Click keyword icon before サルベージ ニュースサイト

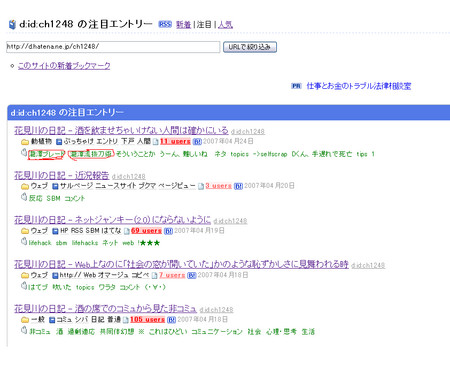coord(55,186)
